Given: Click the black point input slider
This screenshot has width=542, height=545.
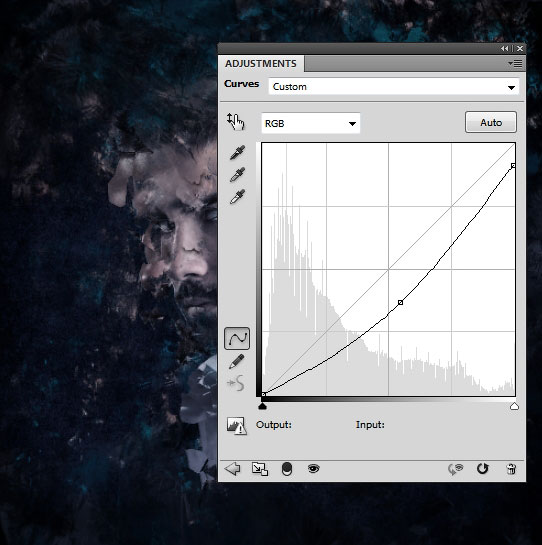Looking at the screenshot, I should [x=263, y=406].
